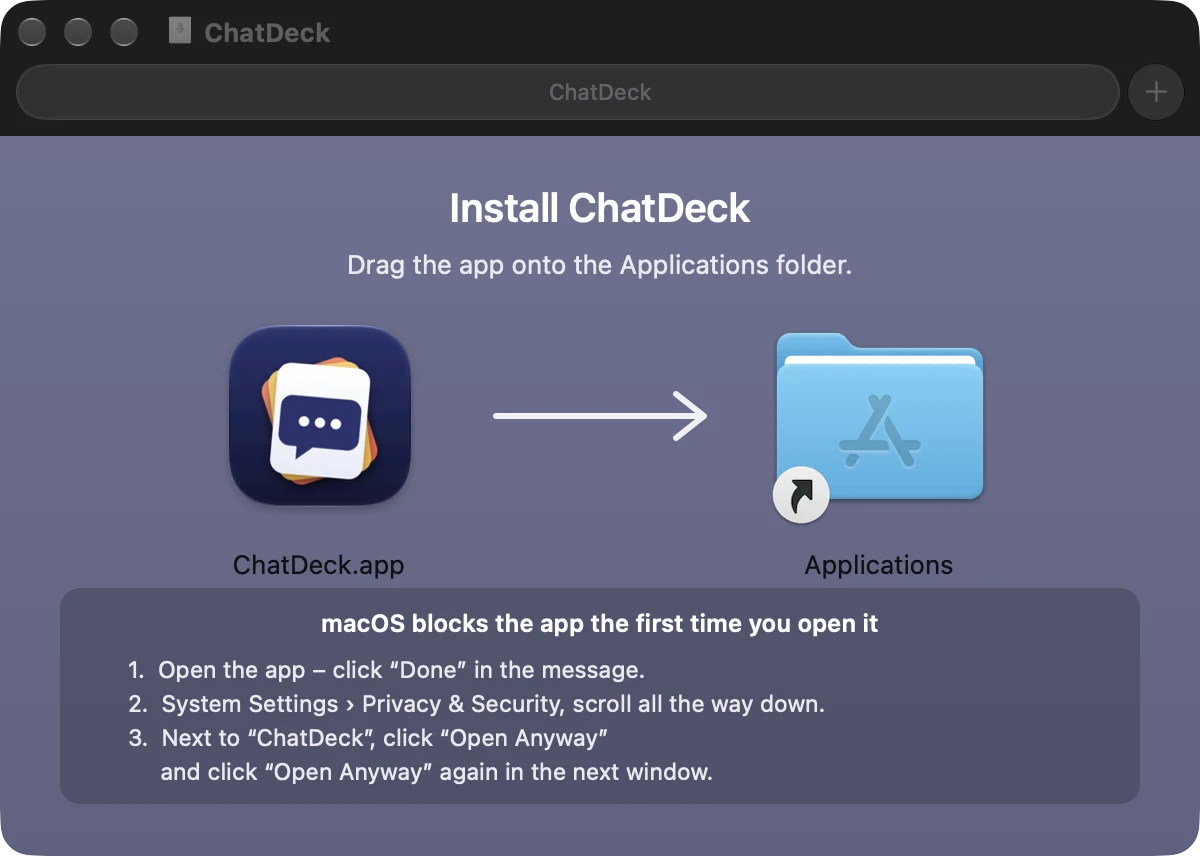Viewport: 1200px width, 856px height.
Task: Click the Applications folder name label
Action: [879, 565]
